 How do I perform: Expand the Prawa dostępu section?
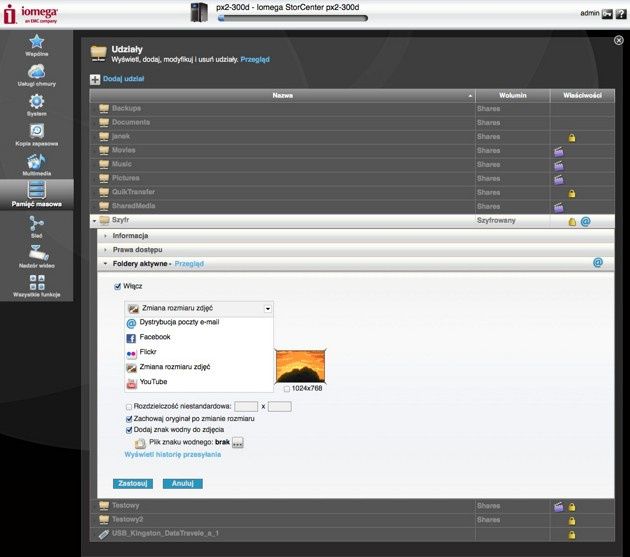point(106,250)
